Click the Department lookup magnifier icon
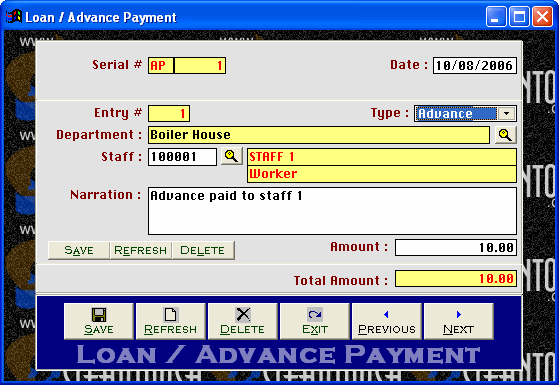 point(506,135)
